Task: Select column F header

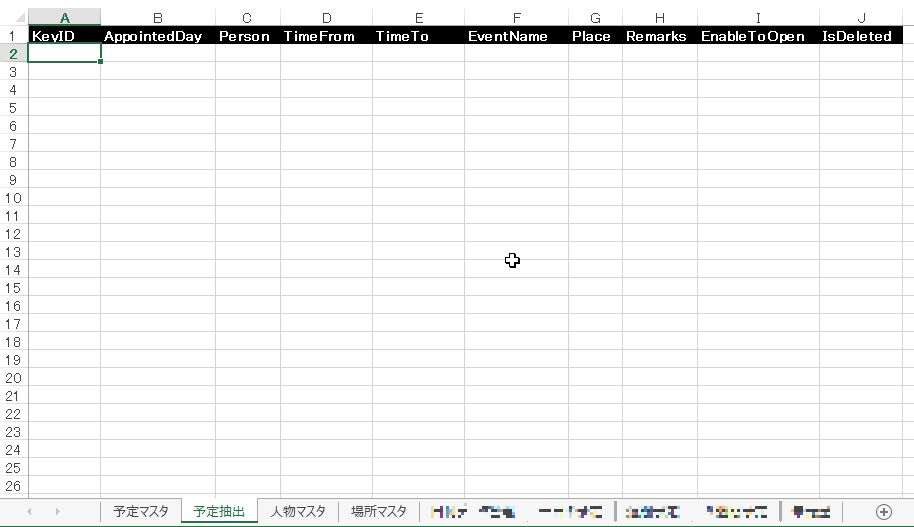Action: pyautogui.click(x=516, y=17)
